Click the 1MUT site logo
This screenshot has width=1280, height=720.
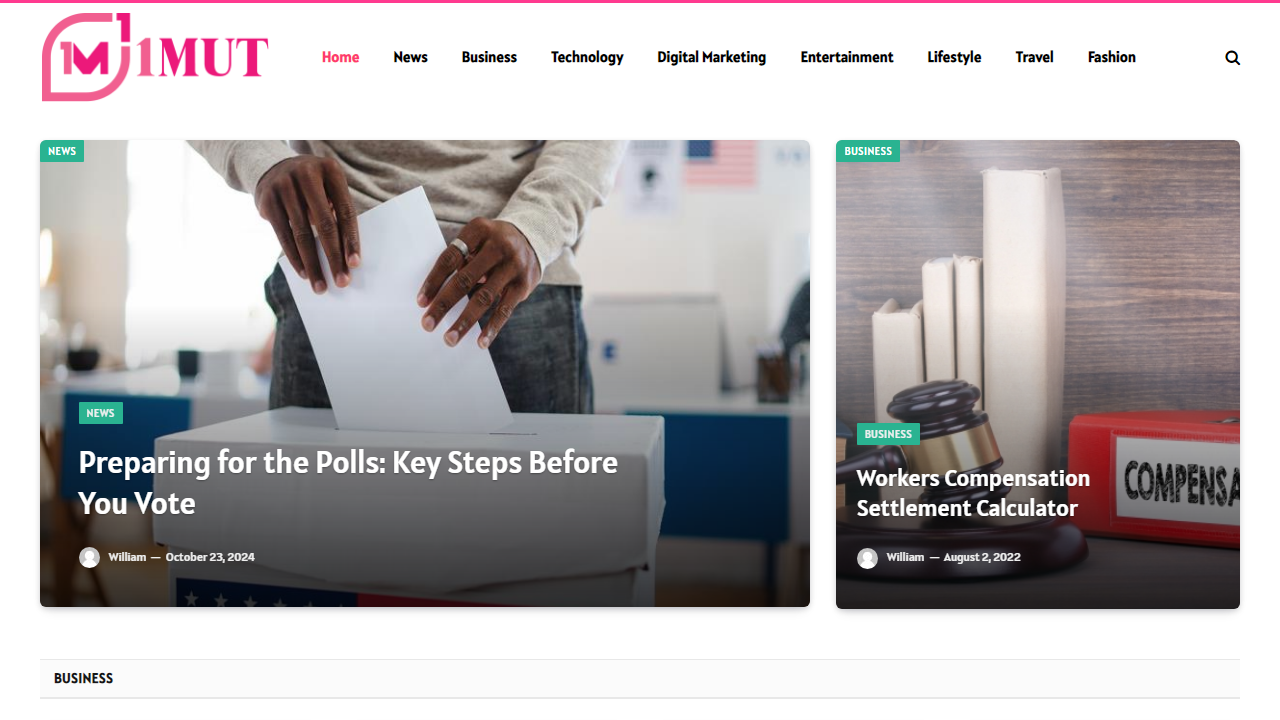point(155,57)
